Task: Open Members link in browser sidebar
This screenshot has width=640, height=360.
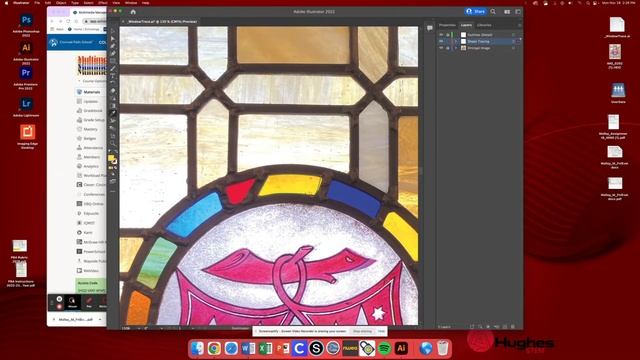Action: click(91, 157)
